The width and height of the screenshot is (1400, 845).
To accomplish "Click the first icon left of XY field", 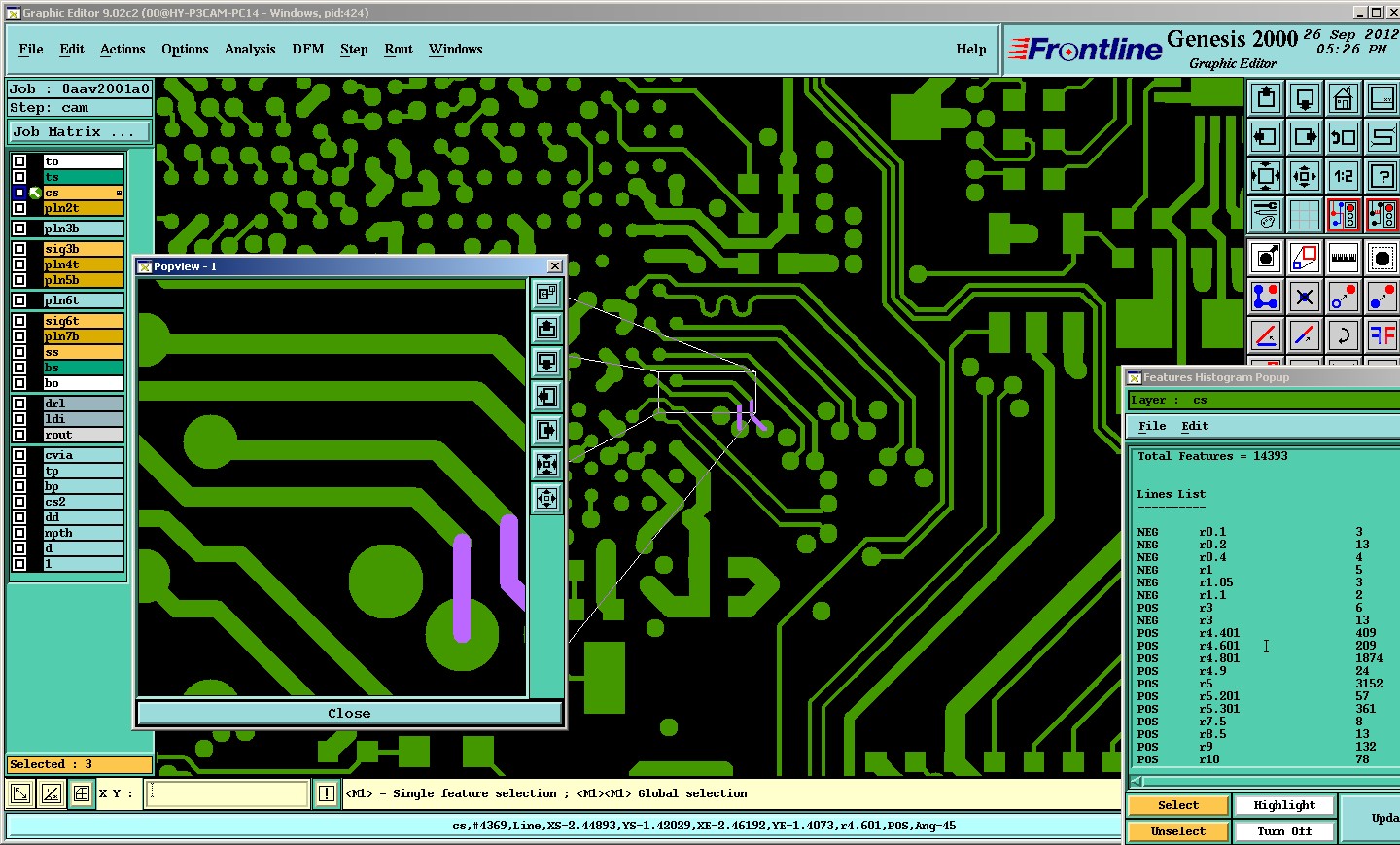I will [x=20, y=793].
